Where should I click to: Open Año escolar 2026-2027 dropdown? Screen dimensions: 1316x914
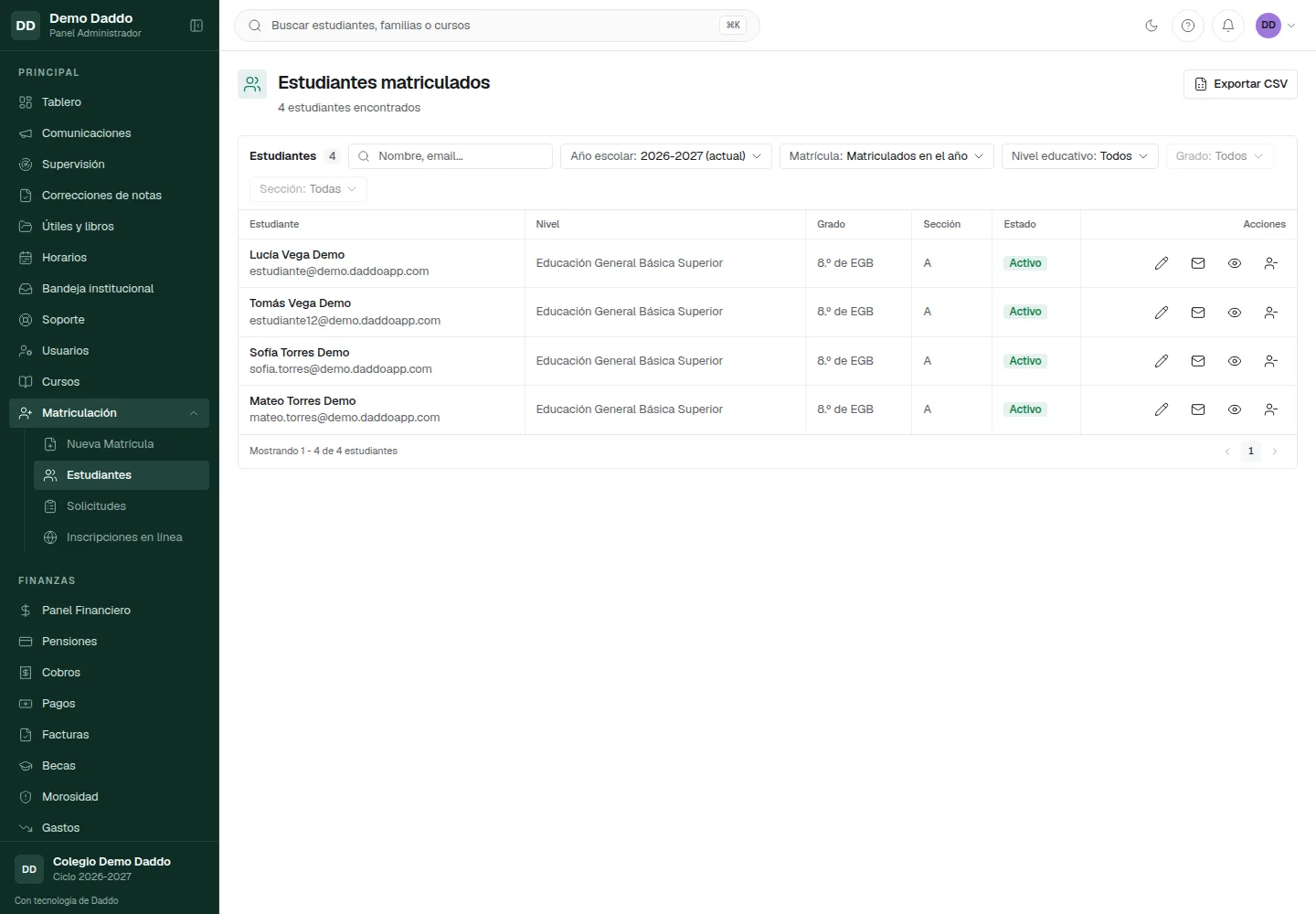(666, 156)
